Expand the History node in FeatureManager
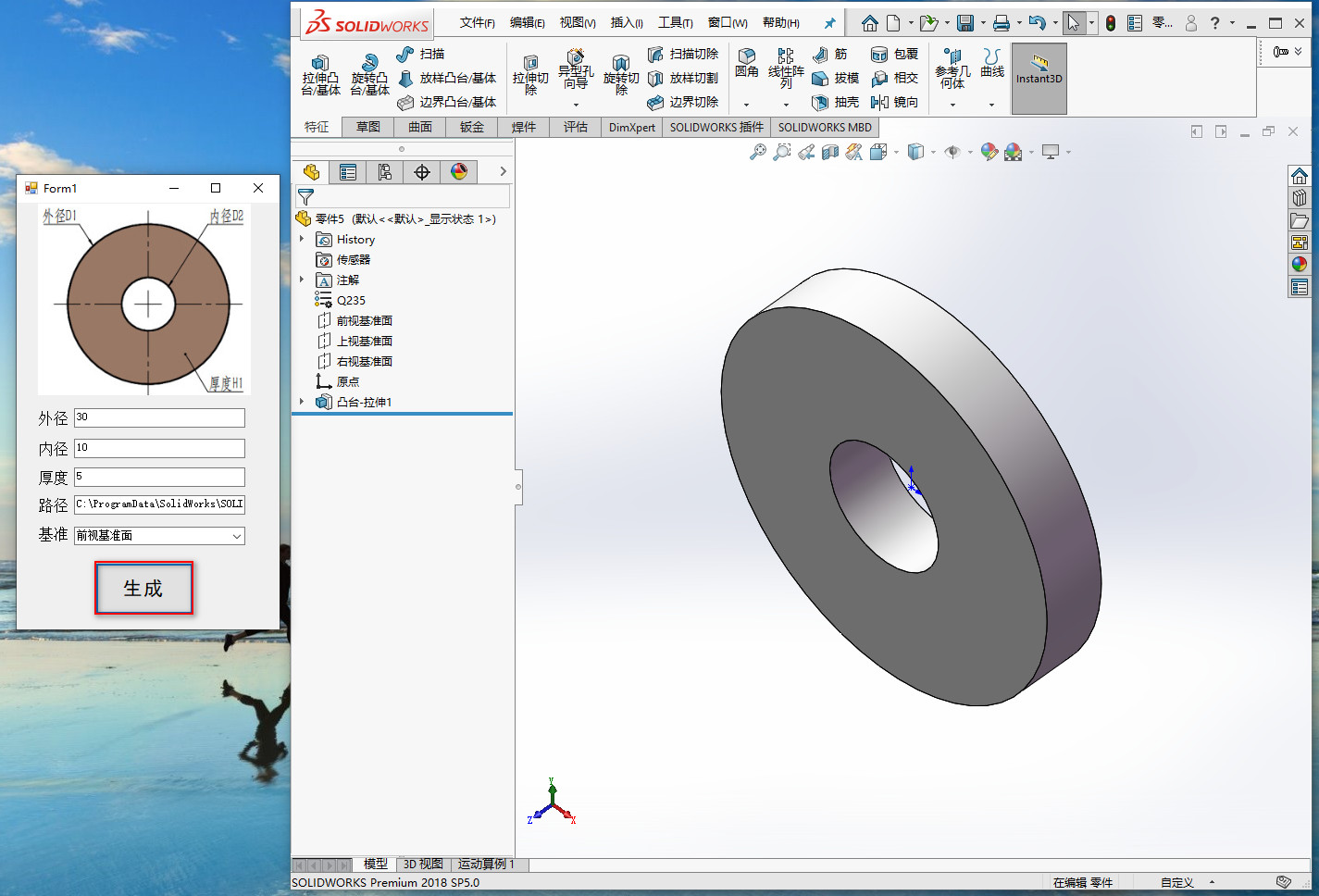This screenshot has width=1319, height=896. 302,239
